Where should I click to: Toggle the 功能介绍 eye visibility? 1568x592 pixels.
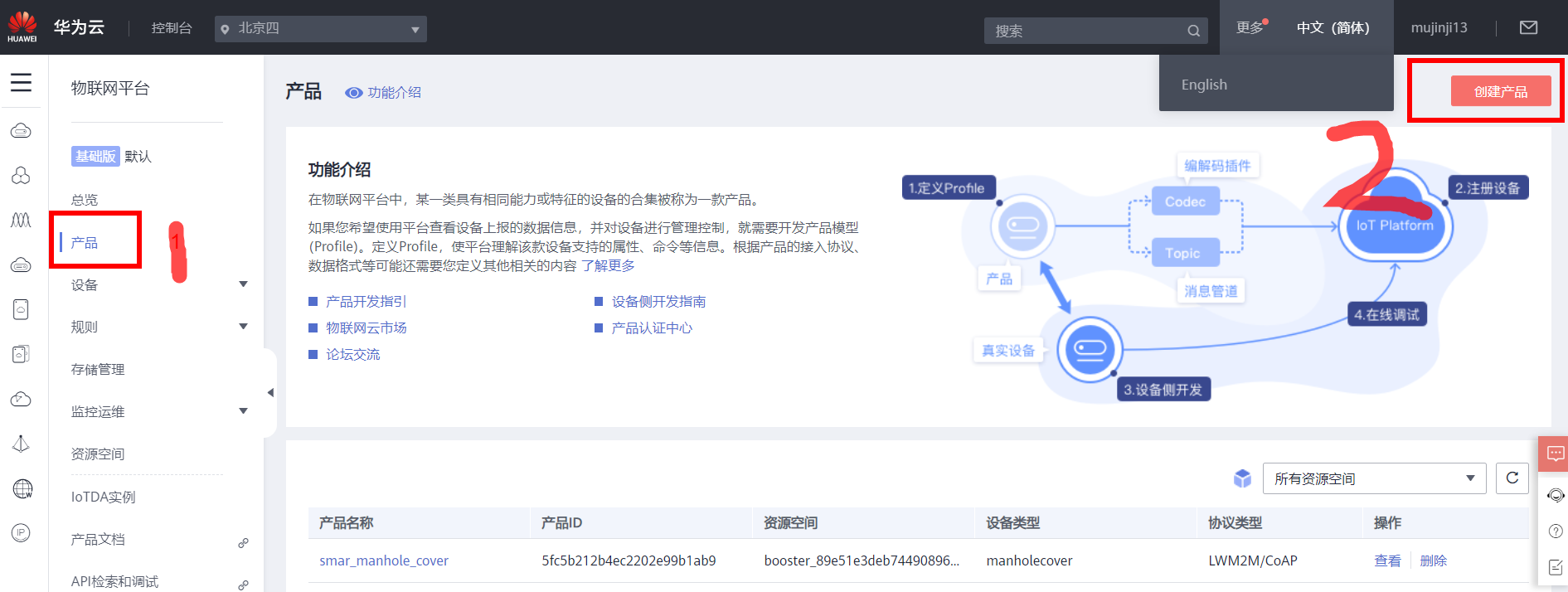pyautogui.click(x=354, y=93)
